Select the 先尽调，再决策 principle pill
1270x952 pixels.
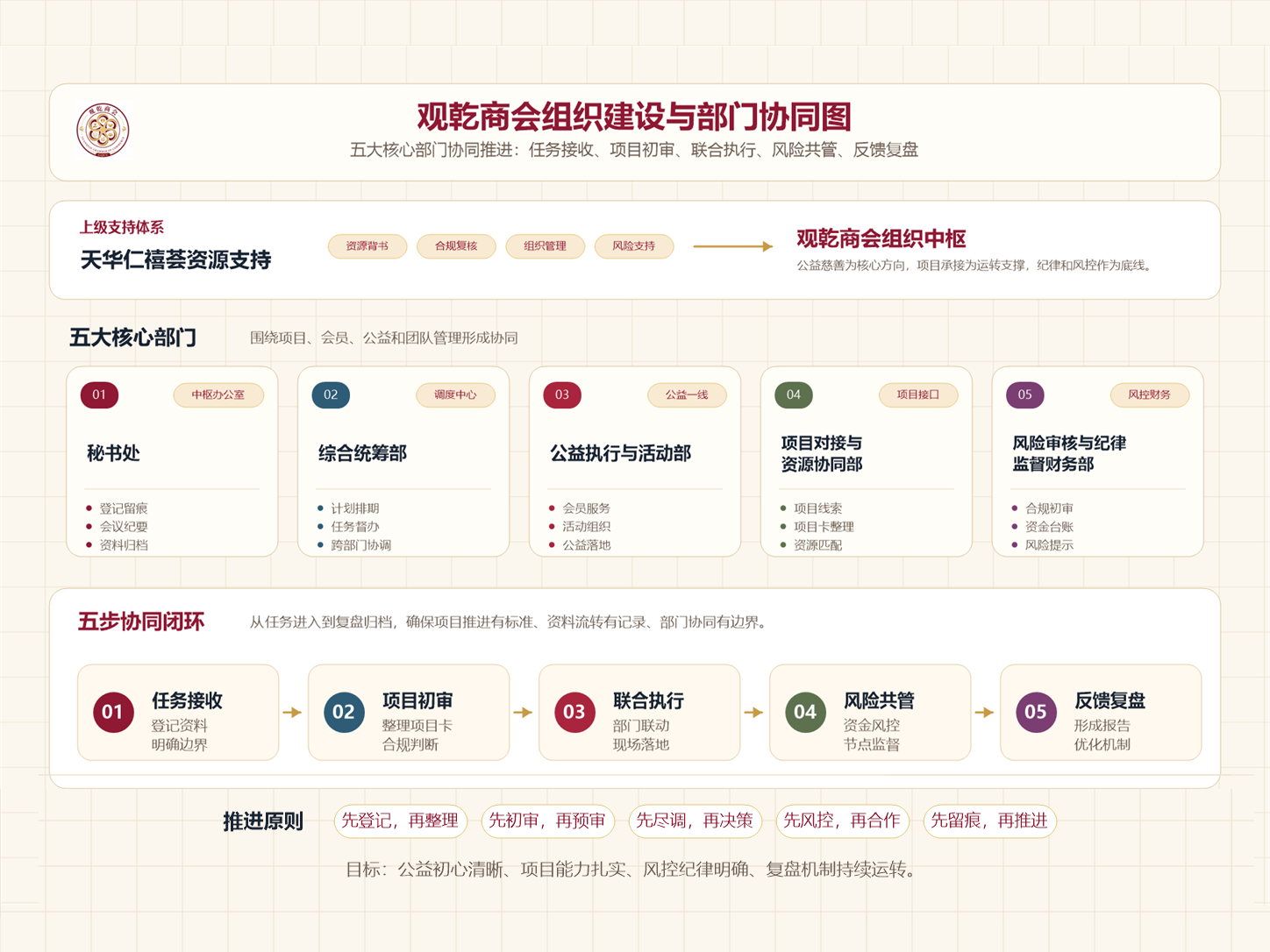pos(695,821)
